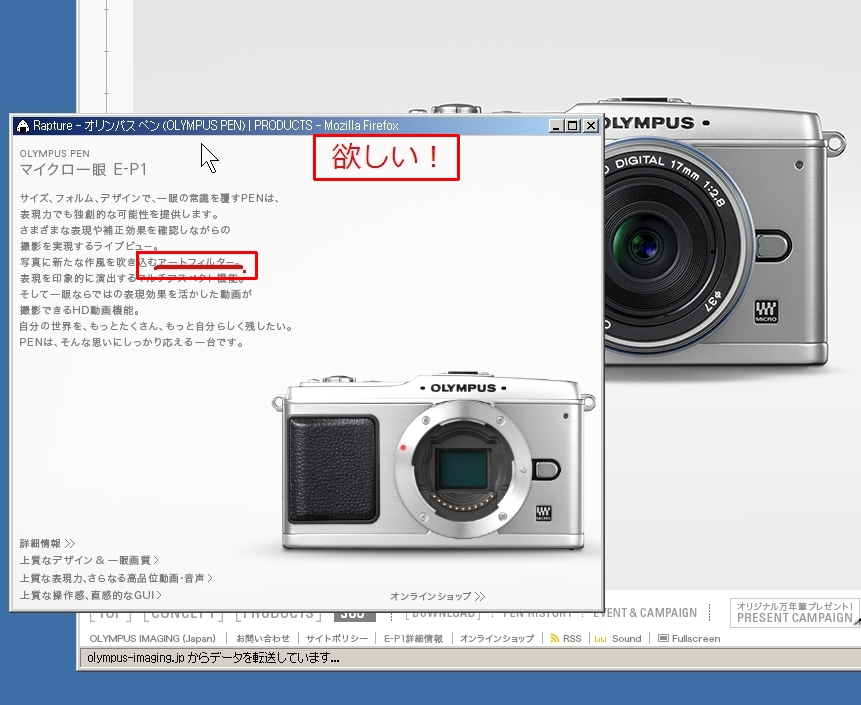
Task: Click the E-P1 body image without lens
Action: point(433,461)
